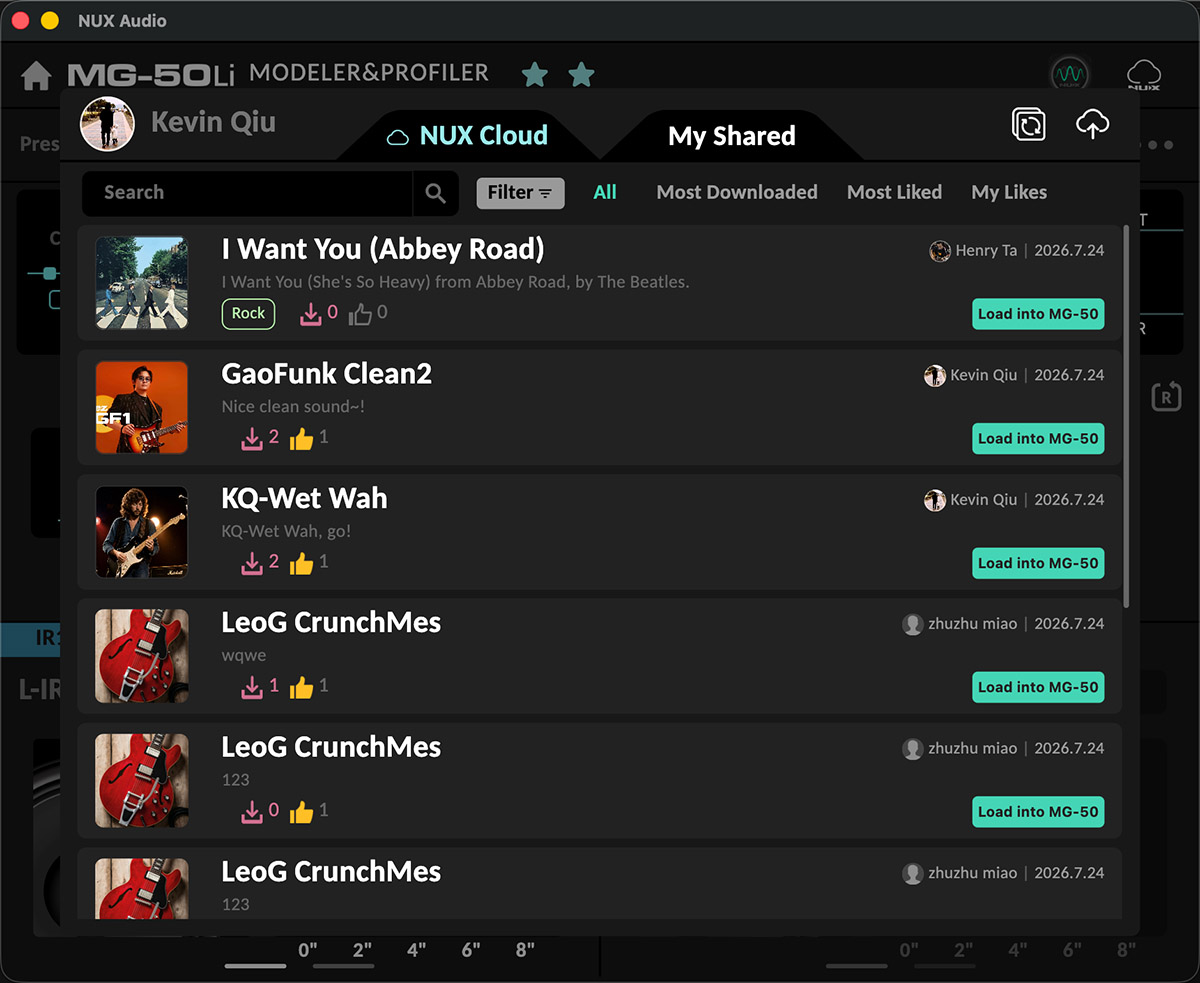
Task: Click the GaoFunk Clean2 thumbnail
Action: (x=141, y=407)
